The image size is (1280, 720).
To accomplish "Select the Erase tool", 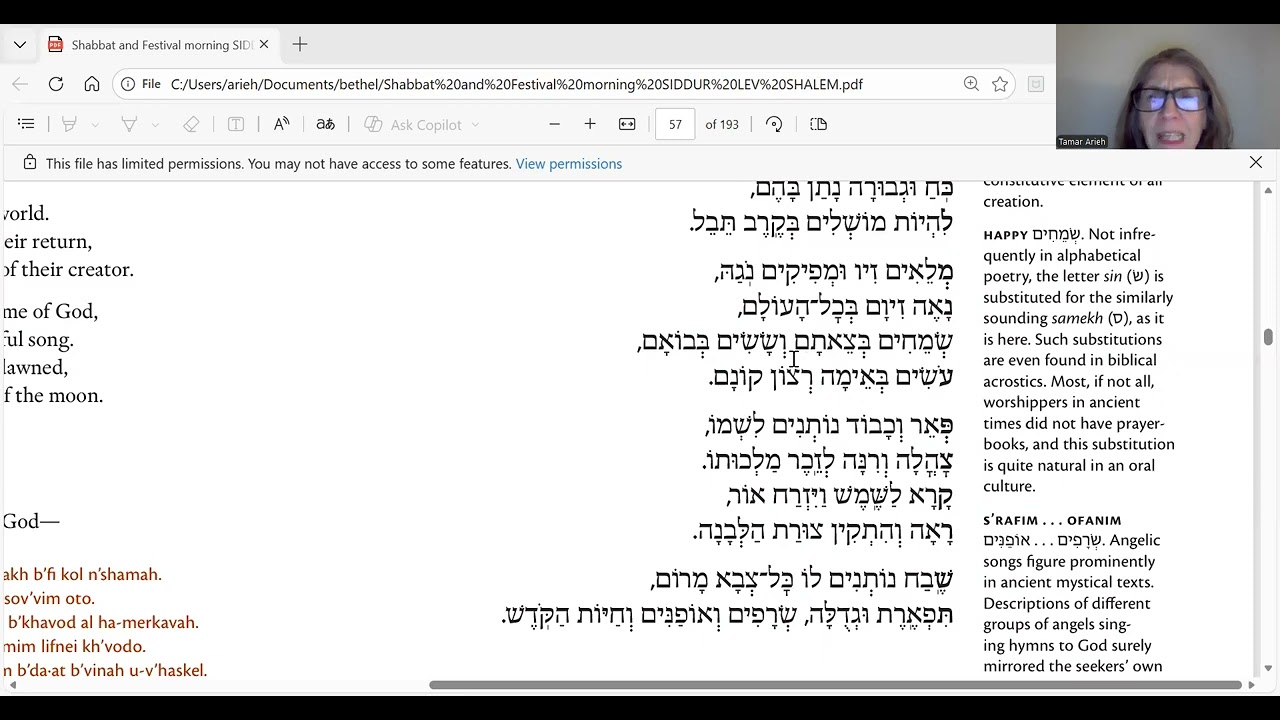I will (191, 124).
